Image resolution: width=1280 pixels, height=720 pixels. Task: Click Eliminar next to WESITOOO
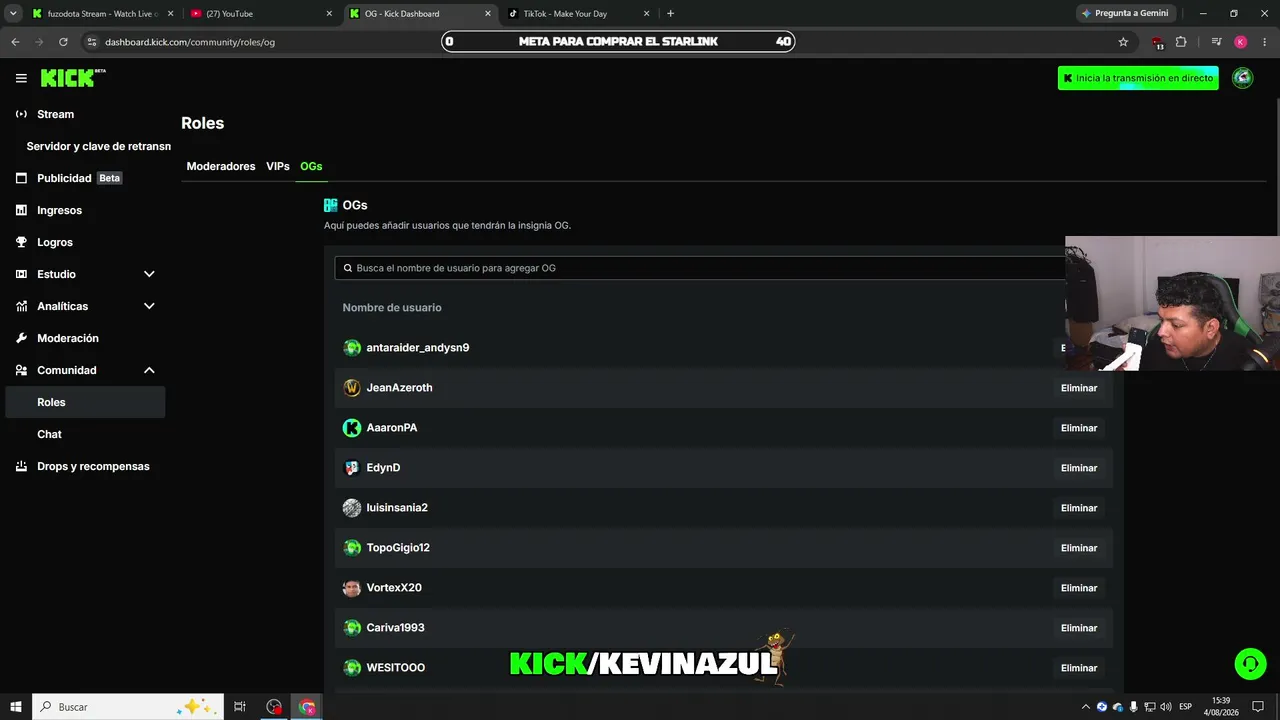click(x=1079, y=668)
